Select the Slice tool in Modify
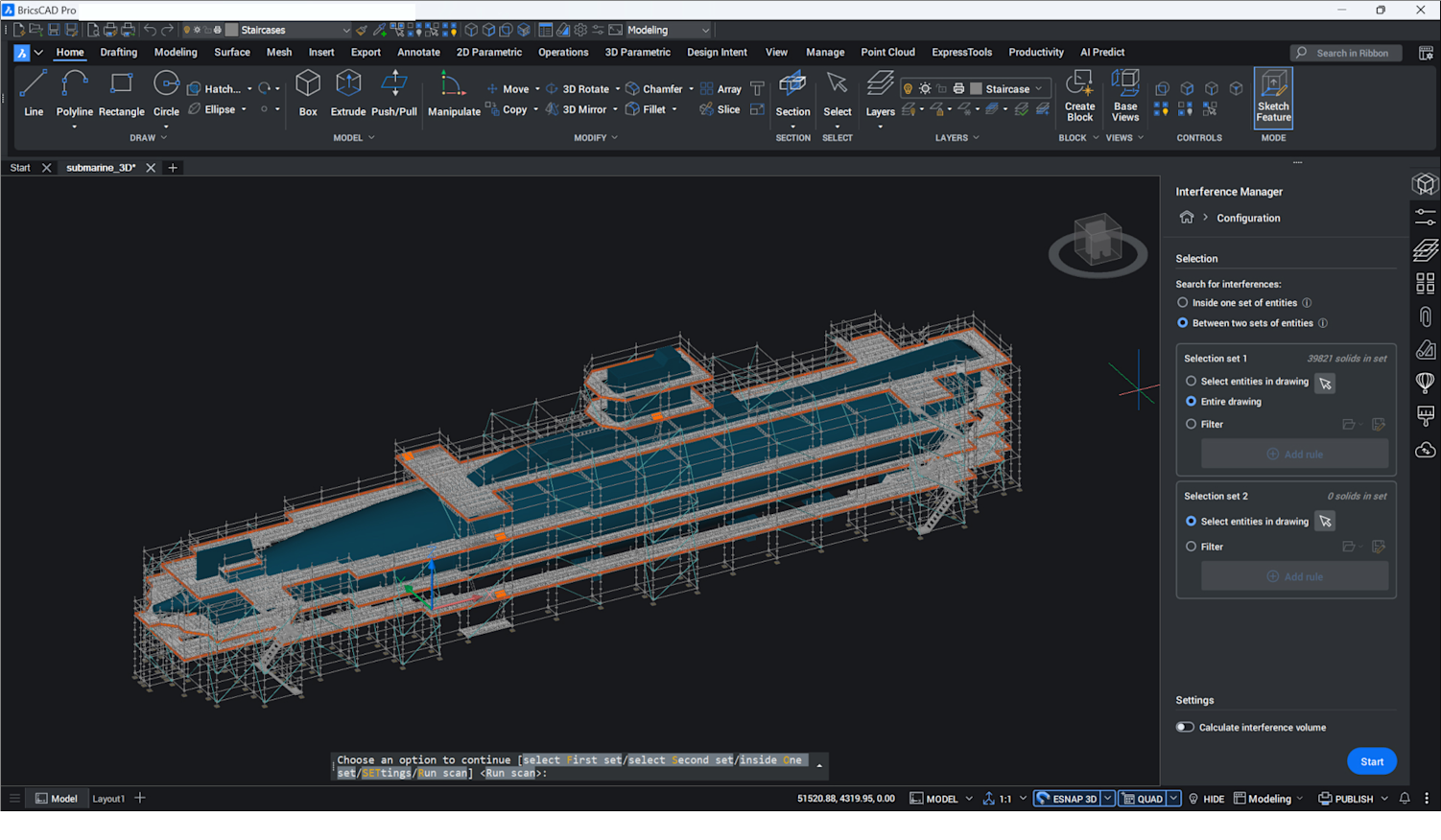 [x=720, y=109]
